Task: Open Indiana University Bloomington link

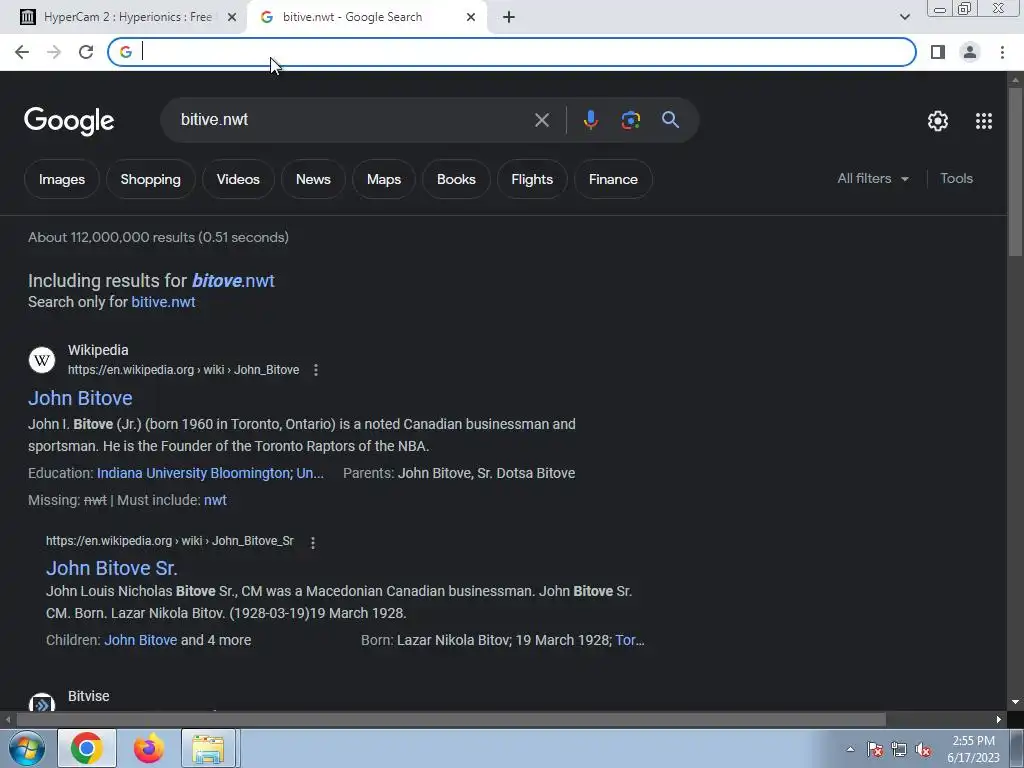Action: [193, 473]
